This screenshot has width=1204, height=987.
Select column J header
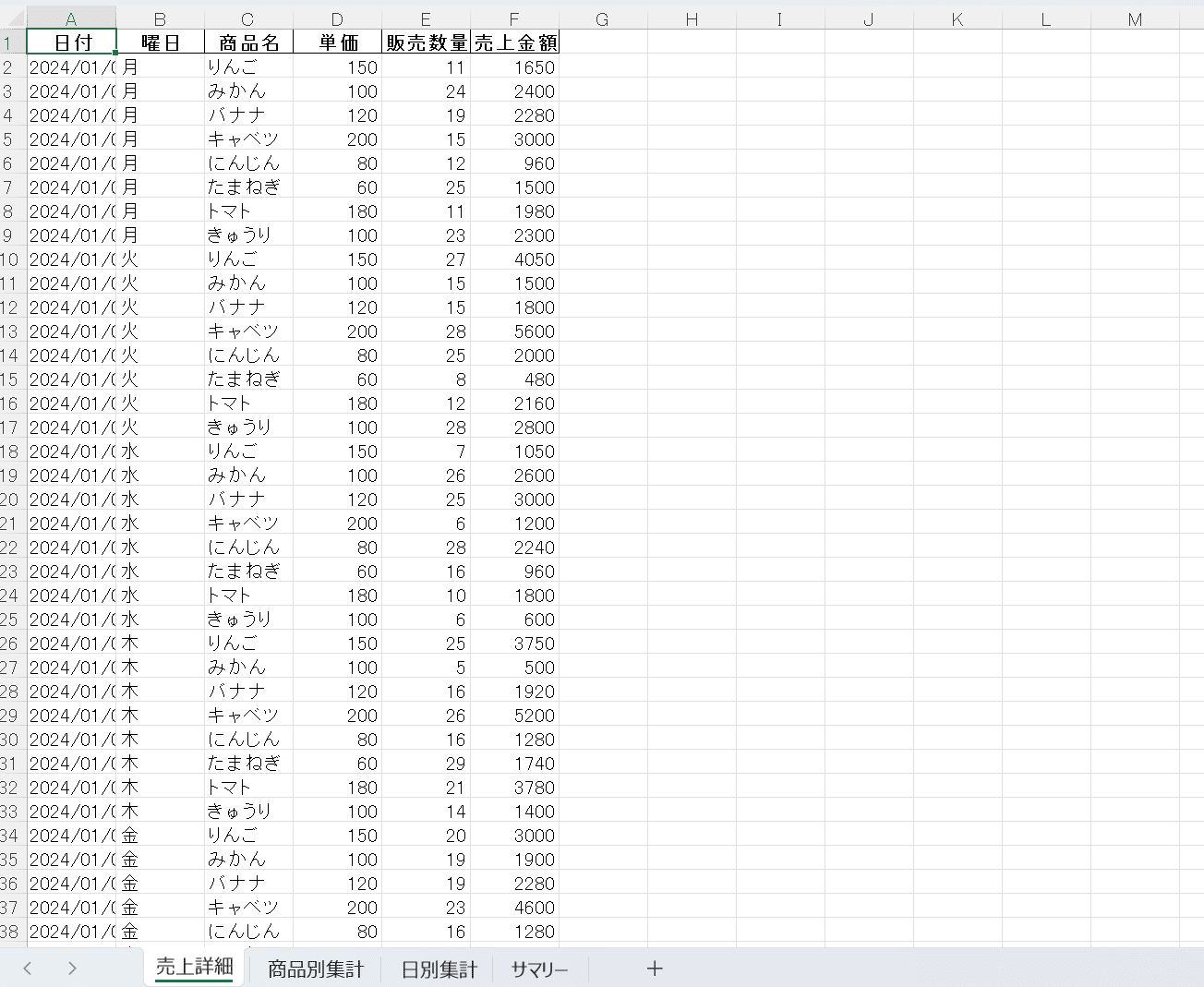869,18
